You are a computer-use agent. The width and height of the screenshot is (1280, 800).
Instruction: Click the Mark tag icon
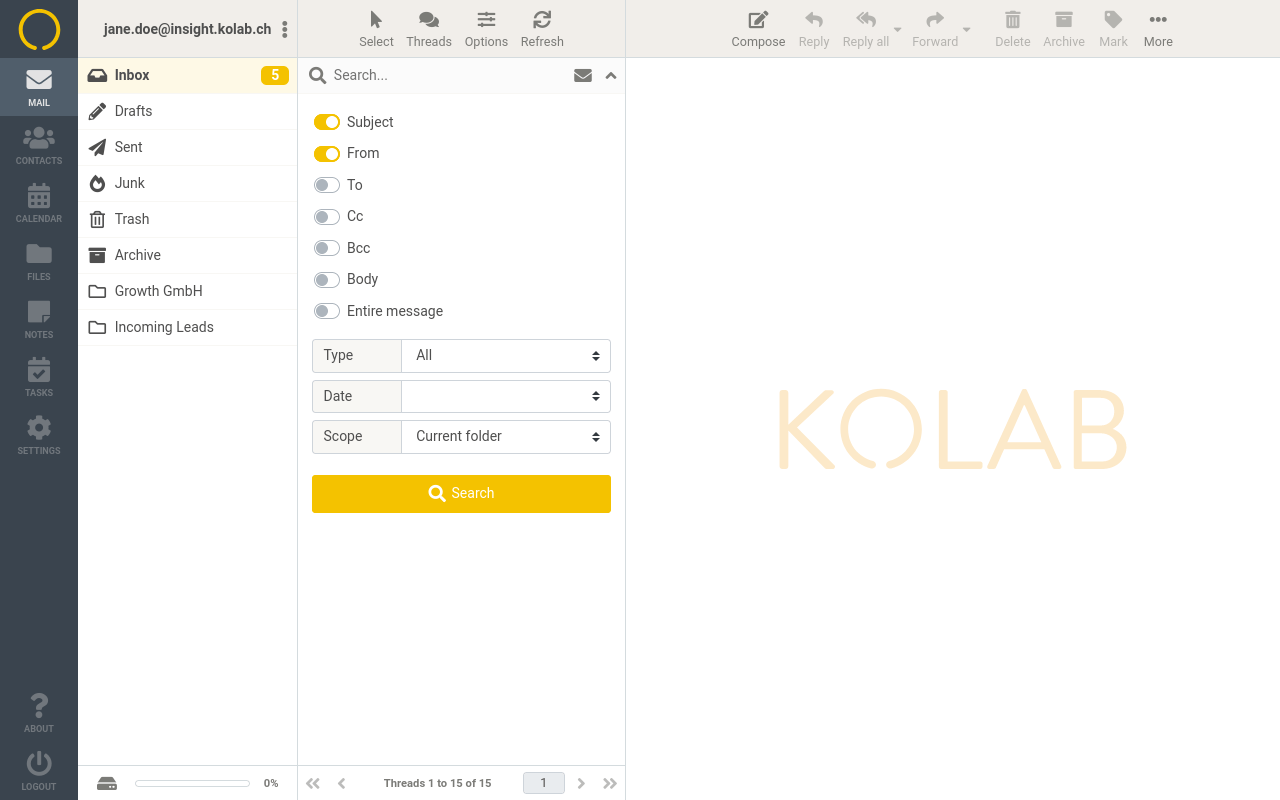(1113, 29)
